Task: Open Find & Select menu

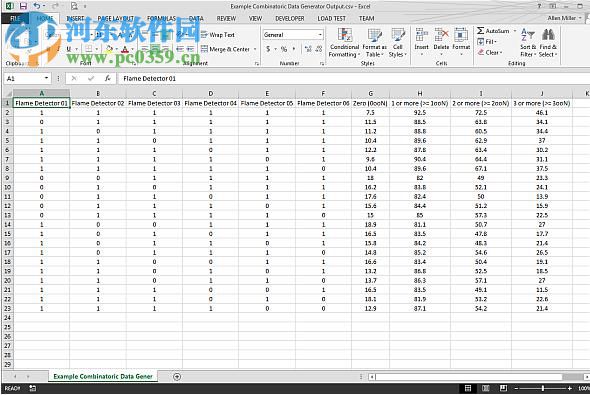Action: point(547,43)
